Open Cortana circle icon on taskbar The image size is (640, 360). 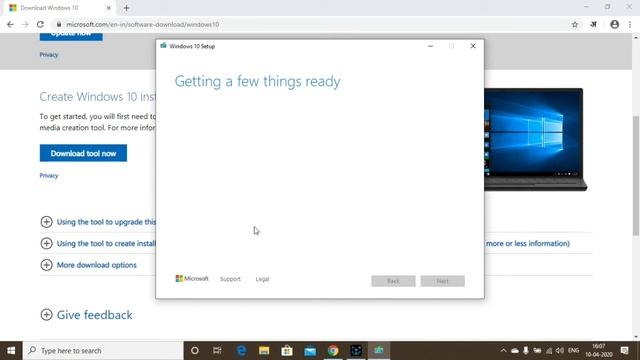pos(195,351)
